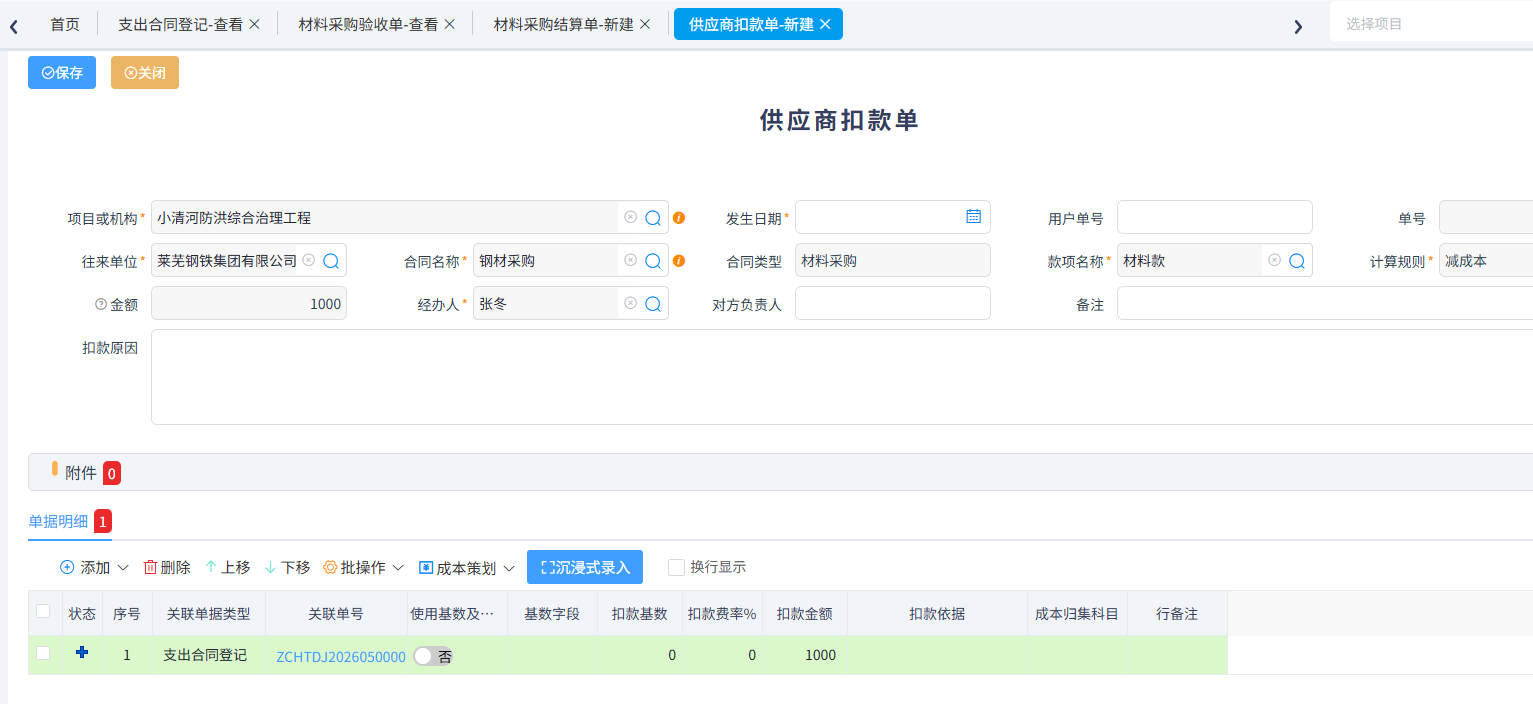Close the 材料采购验收单-查看 tab
Screen dimensions: 1533x704
449,24
